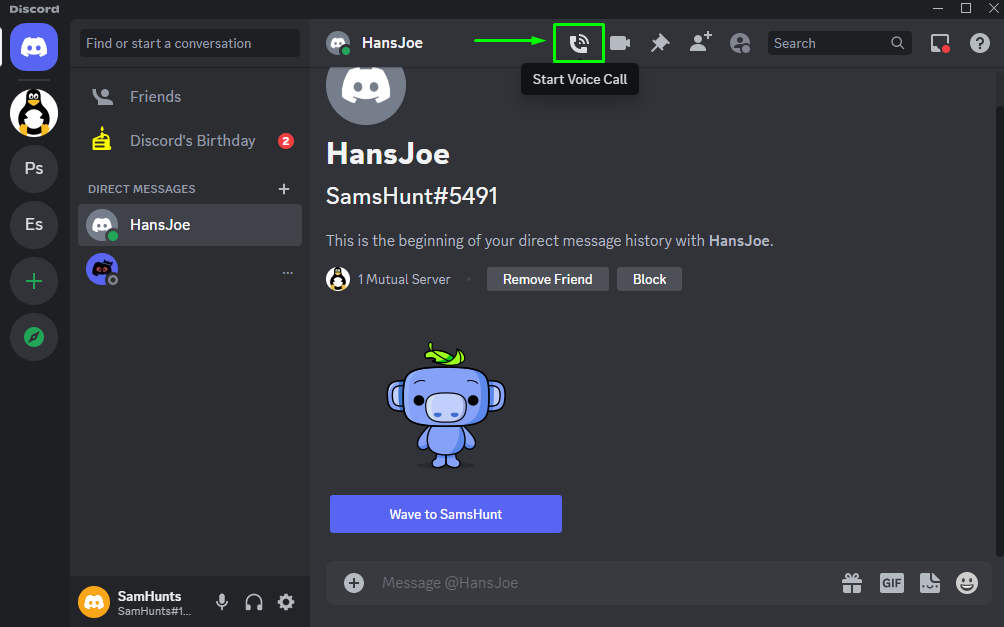The height and width of the screenshot is (627, 1004).
Task: Click the Remove Friend button
Action: point(547,279)
